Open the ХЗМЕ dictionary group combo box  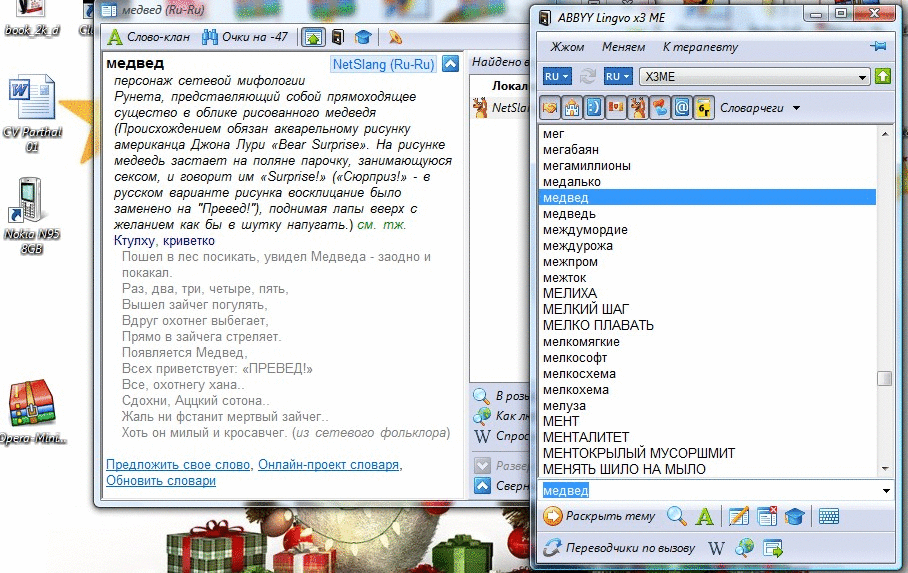pyautogui.click(x=755, y=76)
